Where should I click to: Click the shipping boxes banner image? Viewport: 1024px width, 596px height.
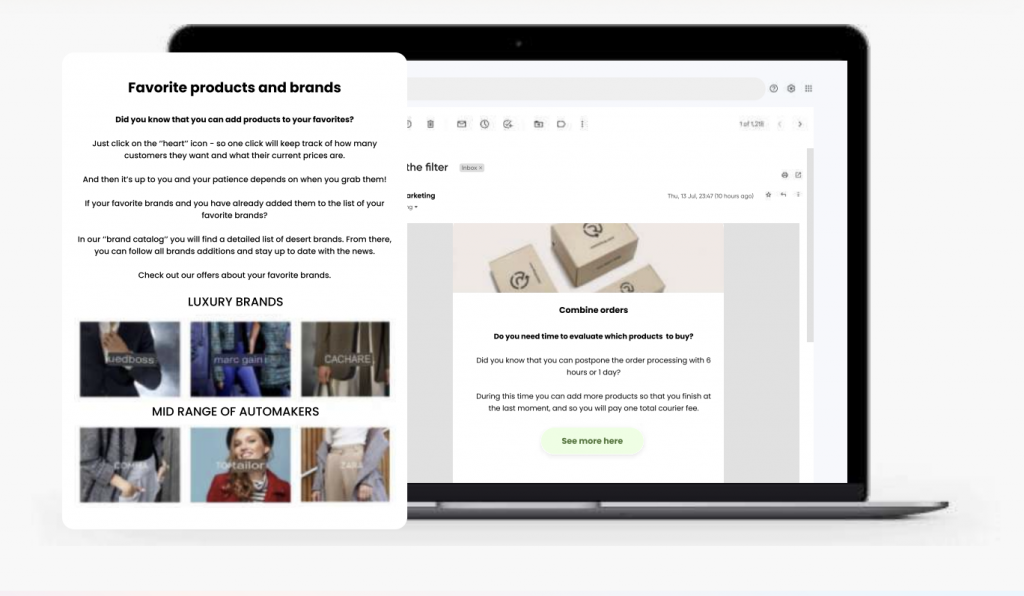click(588, 258)
